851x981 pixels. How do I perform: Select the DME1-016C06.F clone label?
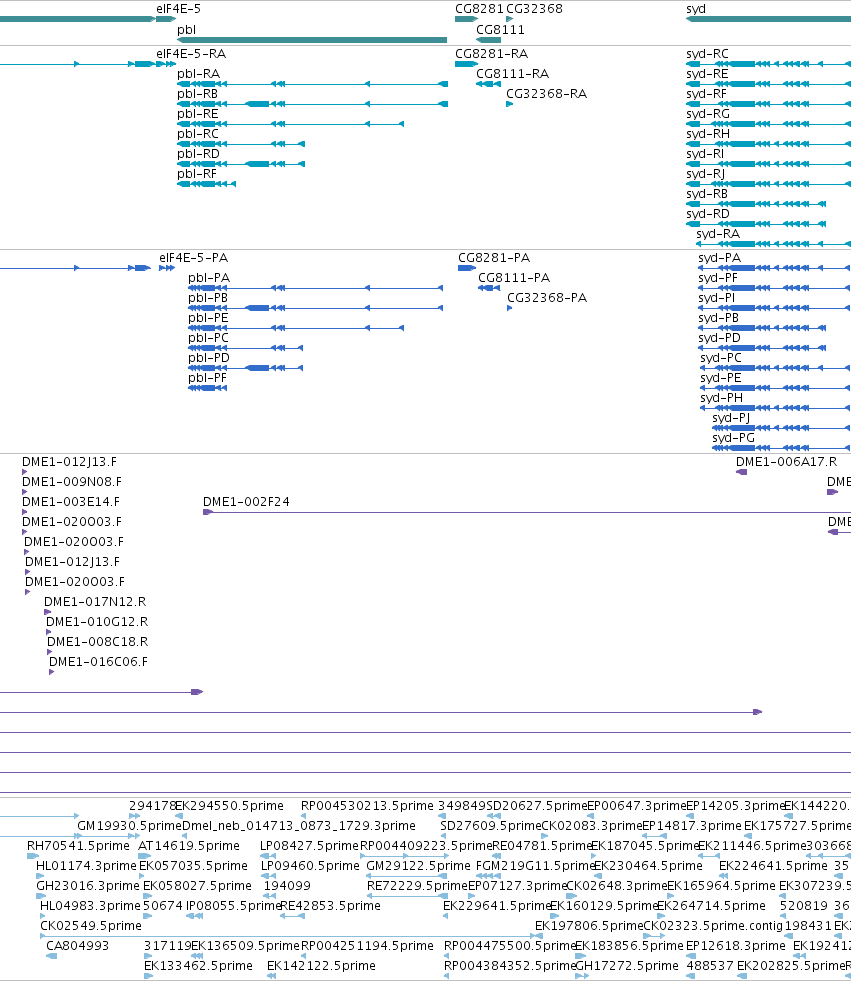[x=98, y=662]
